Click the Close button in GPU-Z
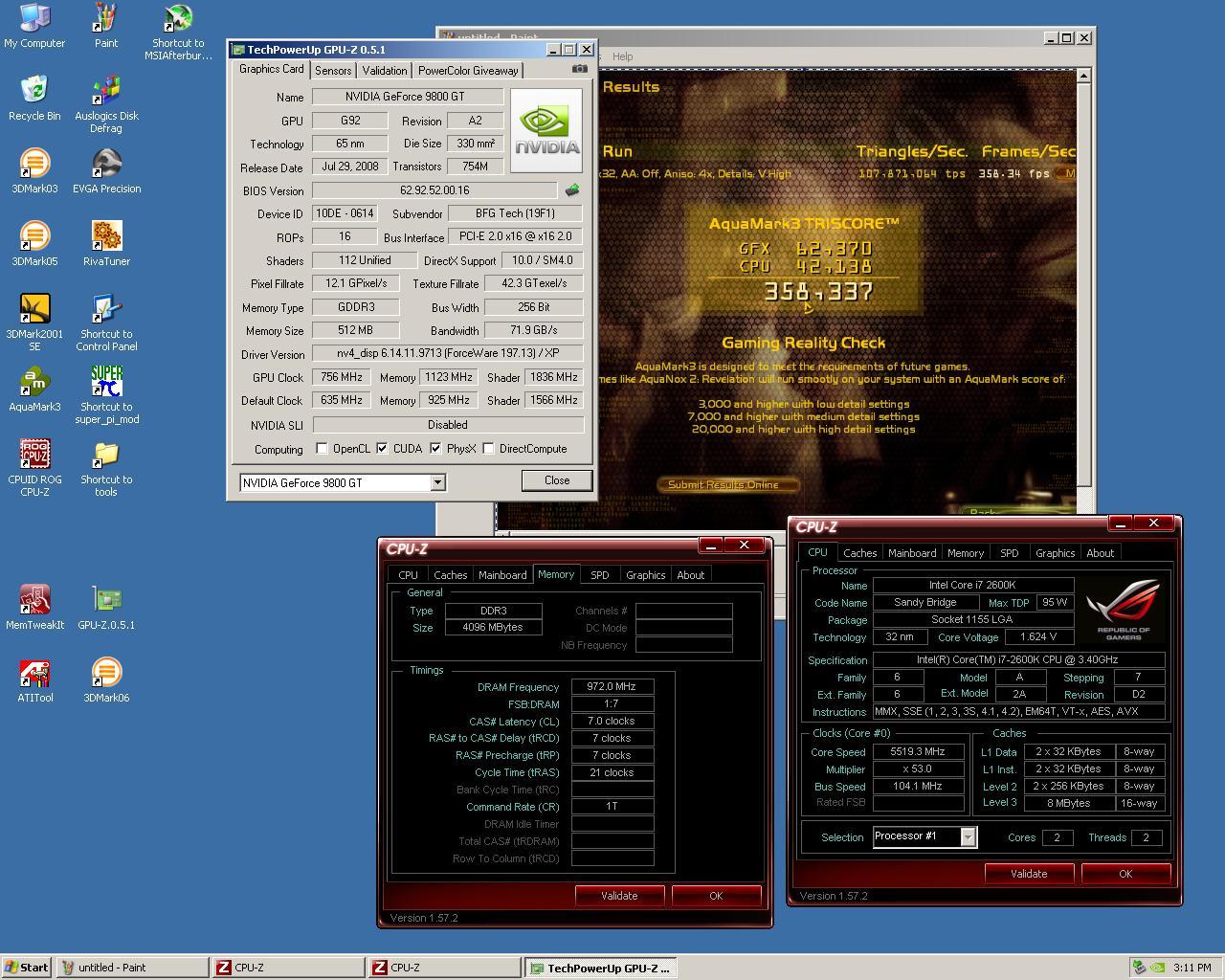The width and height of the screenshot is (1225, 980). (x=557, y=480)
